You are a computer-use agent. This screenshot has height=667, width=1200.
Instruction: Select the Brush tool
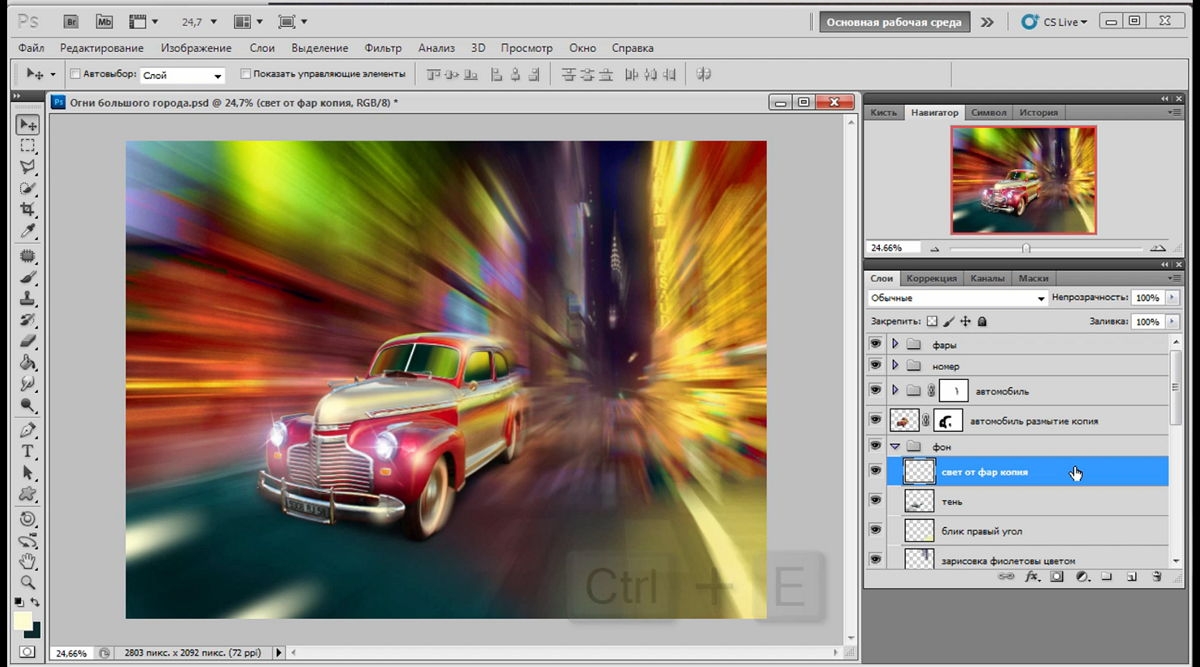pyautogui.click(x=28, y=277)
